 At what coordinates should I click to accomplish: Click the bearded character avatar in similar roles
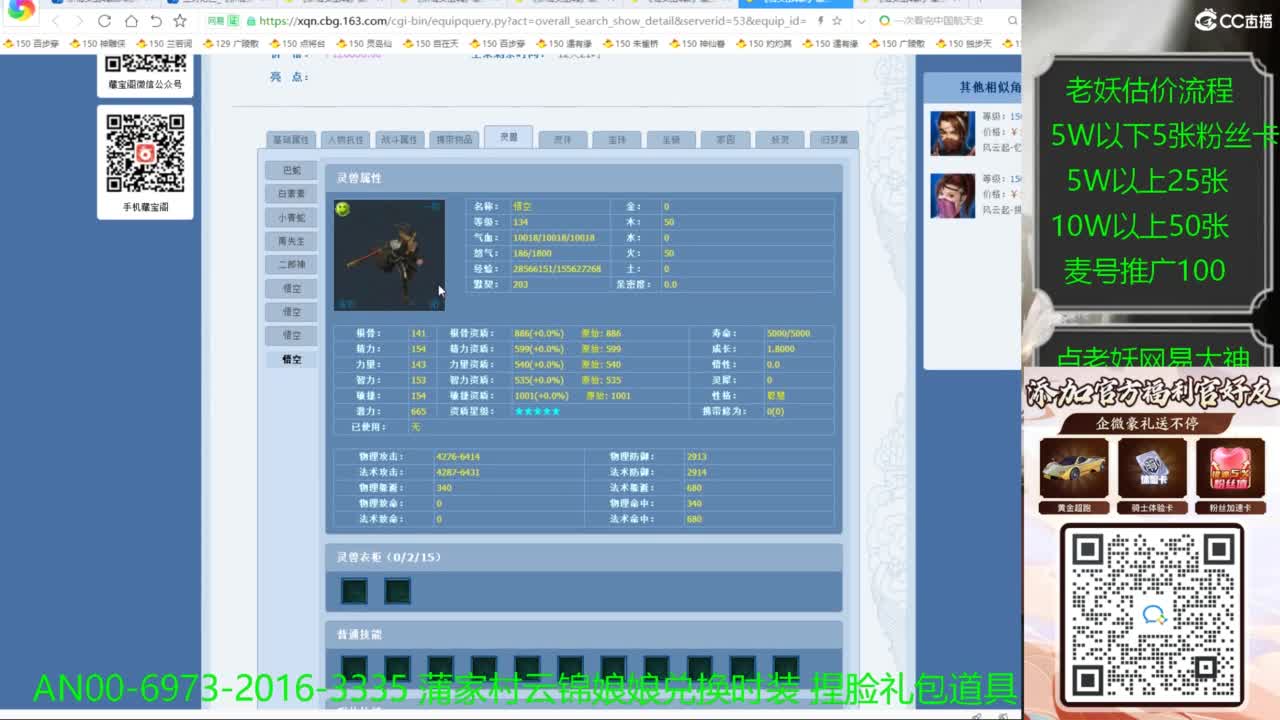tap(952, 133)
